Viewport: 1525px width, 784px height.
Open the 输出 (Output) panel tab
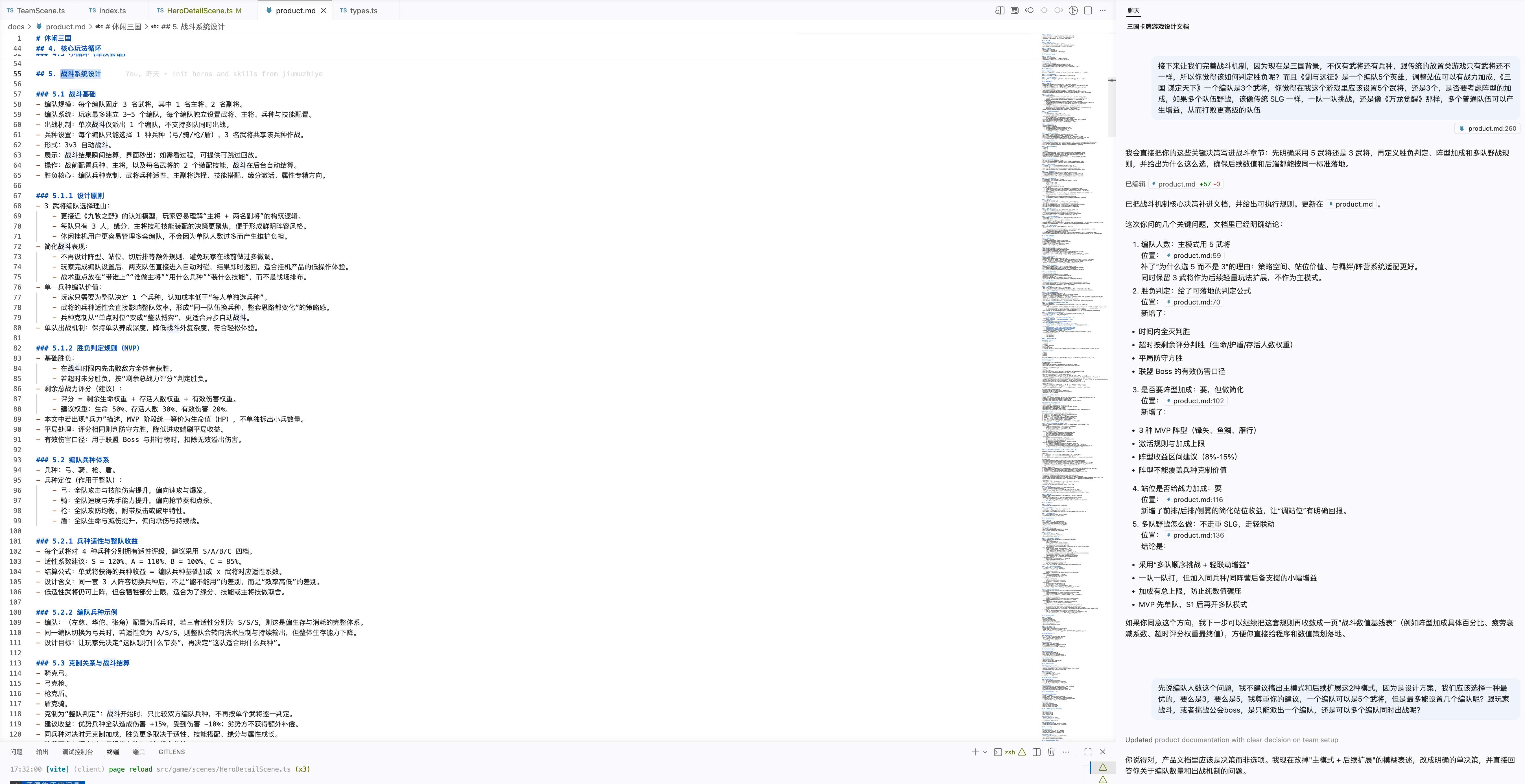[x=42, y=752]
